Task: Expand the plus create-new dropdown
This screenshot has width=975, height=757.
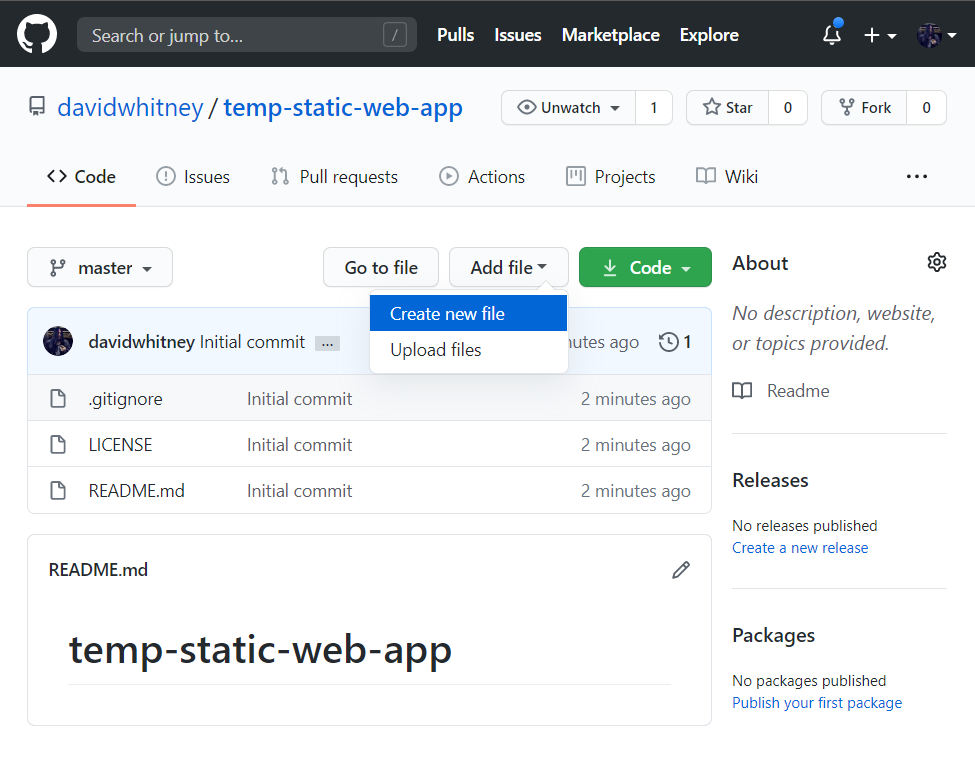Action: 880,35
